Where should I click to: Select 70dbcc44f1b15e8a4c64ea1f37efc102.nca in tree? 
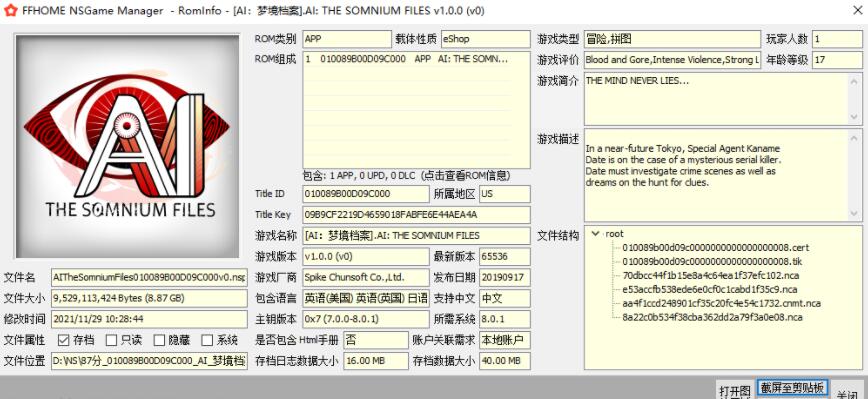pyautogui.click(x=711, y=275)
